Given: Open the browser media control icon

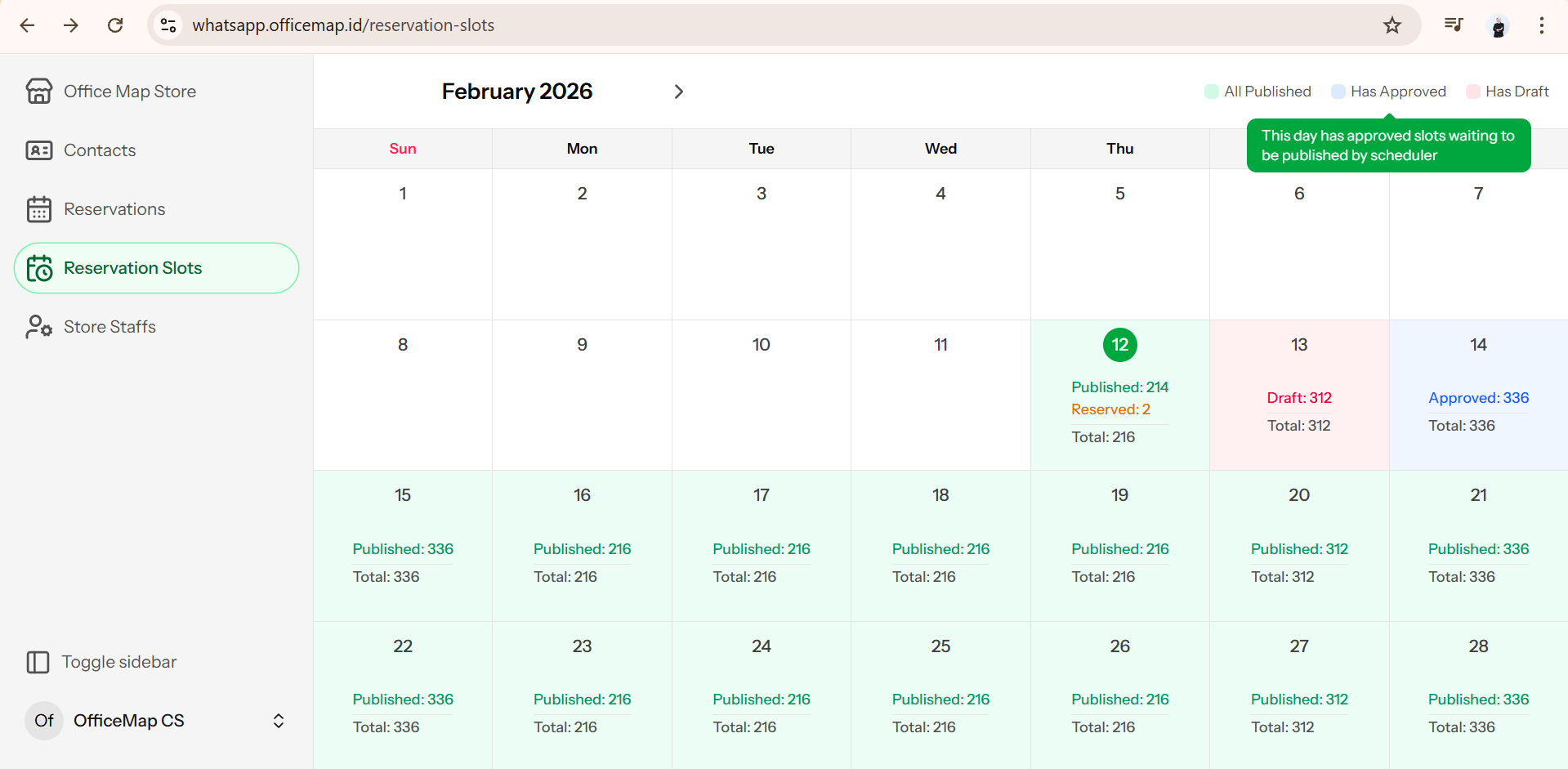Looking at the screenshot, I should click(1453, 25).
